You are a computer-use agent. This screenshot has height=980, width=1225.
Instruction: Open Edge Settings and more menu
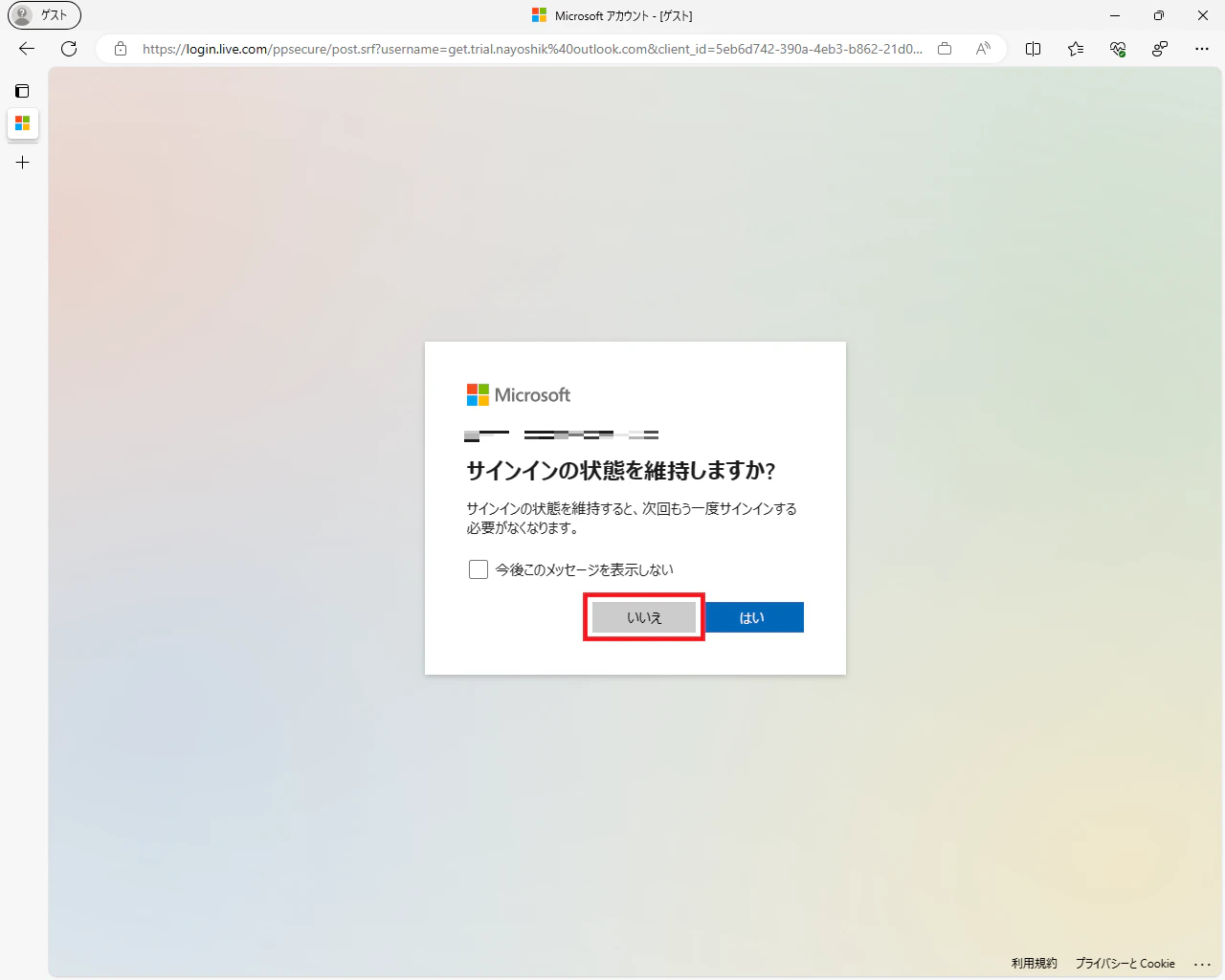click(1202, 49)
